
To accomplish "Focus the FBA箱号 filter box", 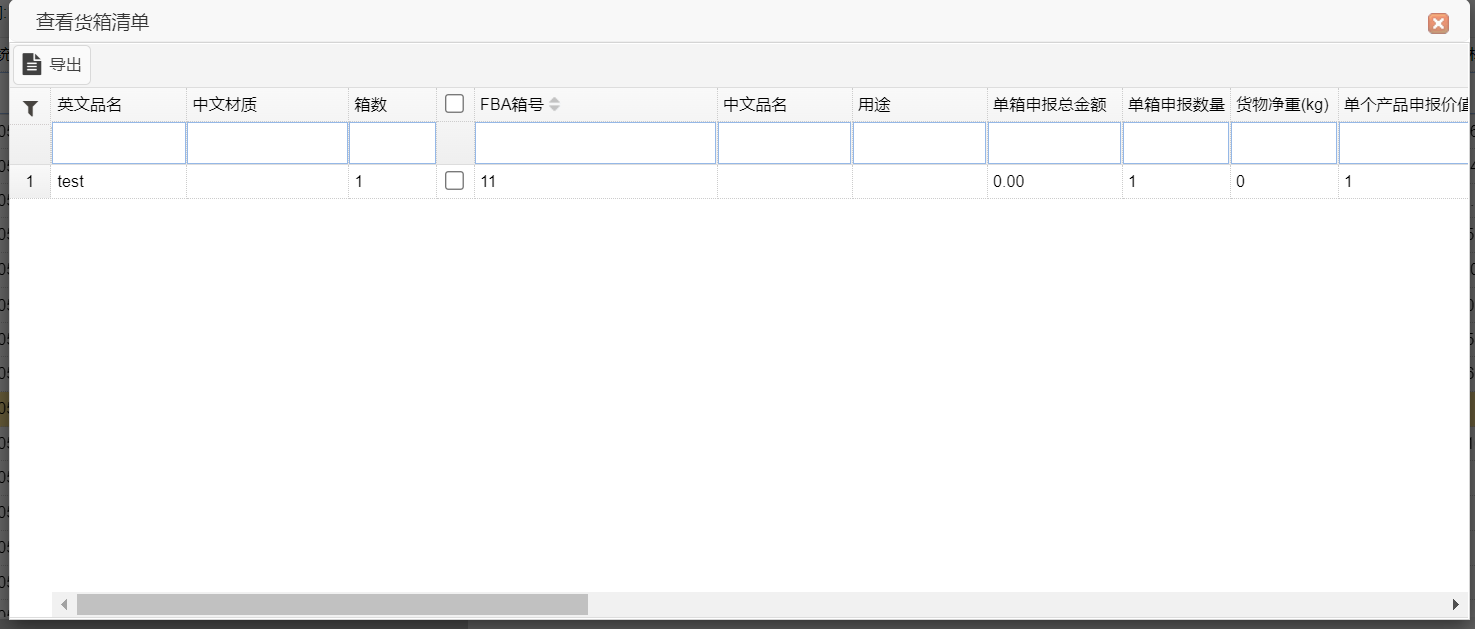I will [x=595, y=143].
